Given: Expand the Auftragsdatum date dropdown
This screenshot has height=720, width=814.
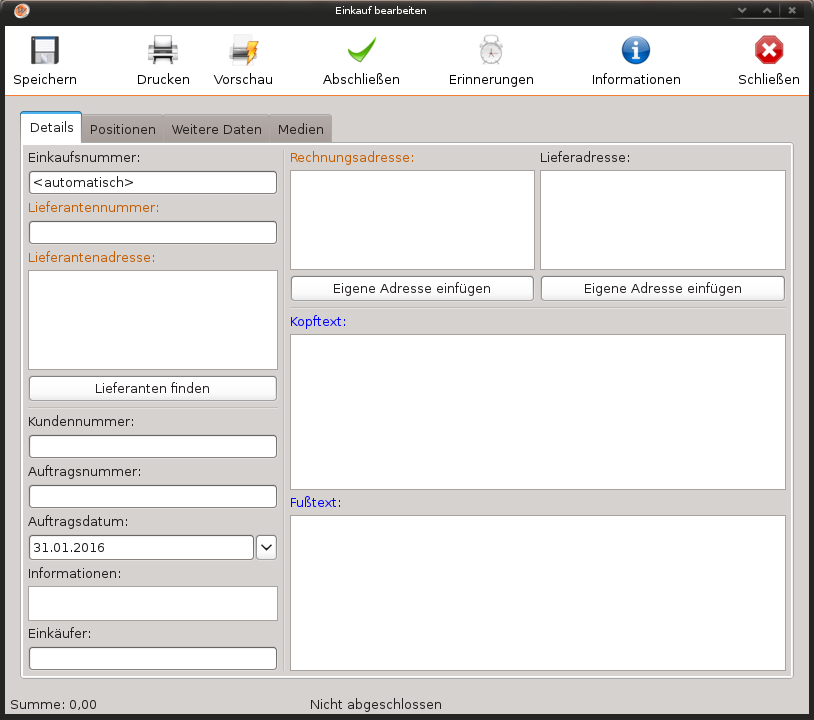Looking at the screenshot, I should (267, 547).
